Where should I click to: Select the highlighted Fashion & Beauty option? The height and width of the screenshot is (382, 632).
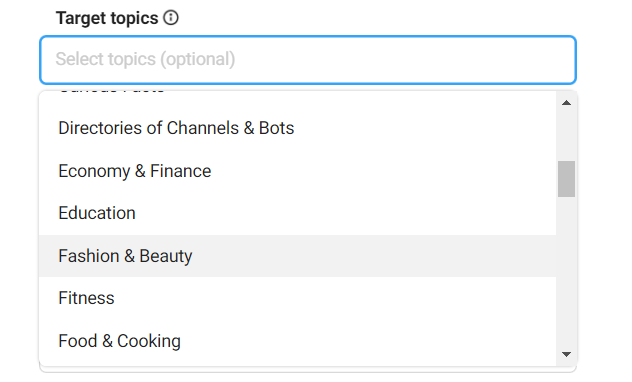coord(297,256)
